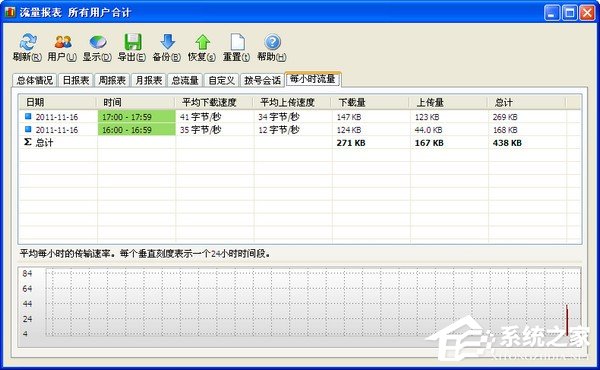Click the red bar in hourly chart
This screenshot has width=600, height=370.
coord(567,320)
